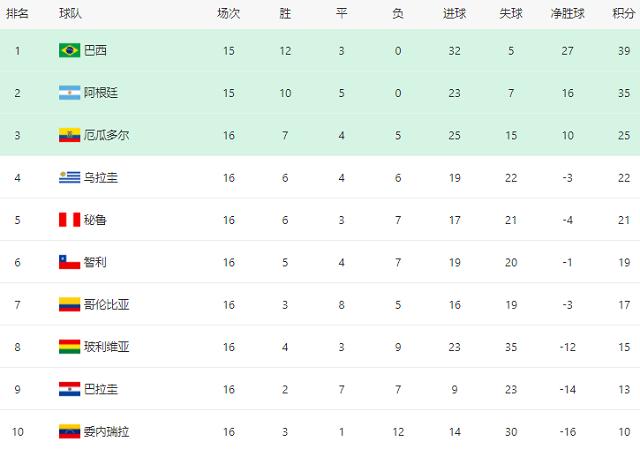Viewport: 640px width, 449px height.
Task: Click the Uruguay flag icon
Action: [69, 178]
